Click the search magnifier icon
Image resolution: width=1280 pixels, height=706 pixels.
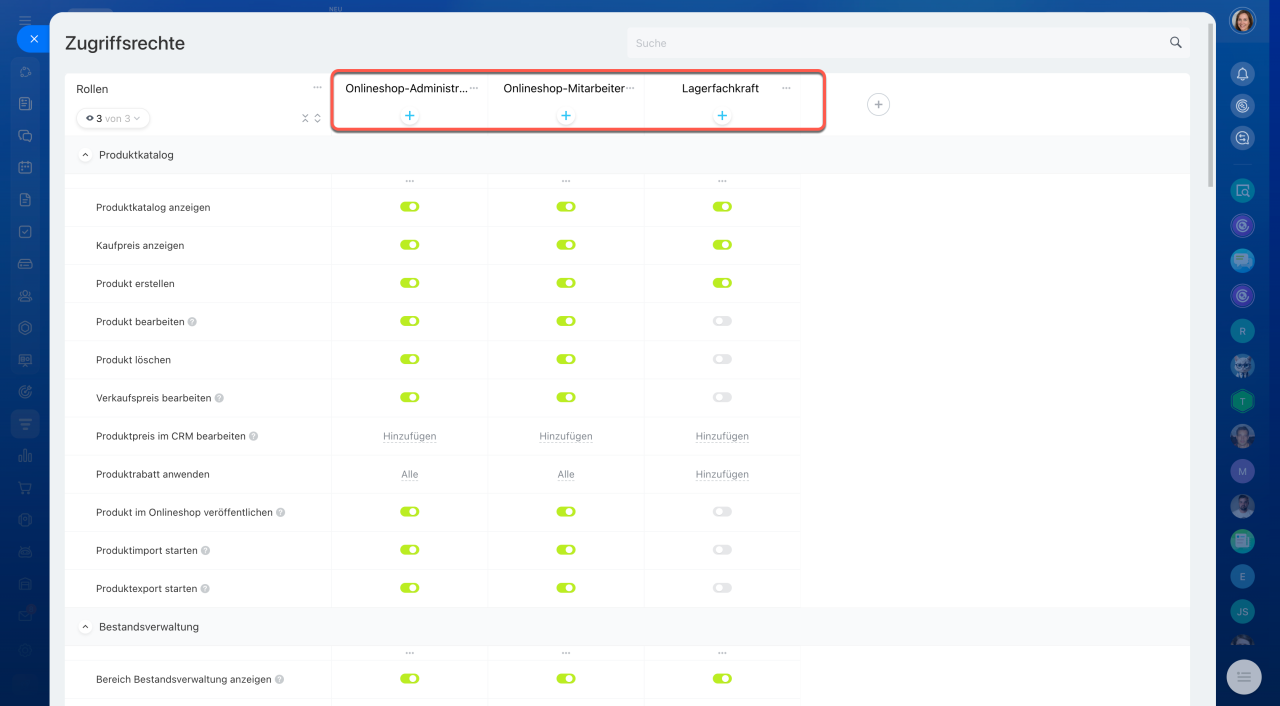tap(1176, 43)
